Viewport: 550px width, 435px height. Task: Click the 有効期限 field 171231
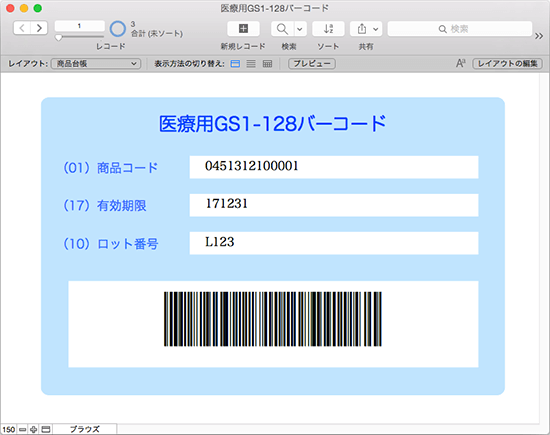334,205
